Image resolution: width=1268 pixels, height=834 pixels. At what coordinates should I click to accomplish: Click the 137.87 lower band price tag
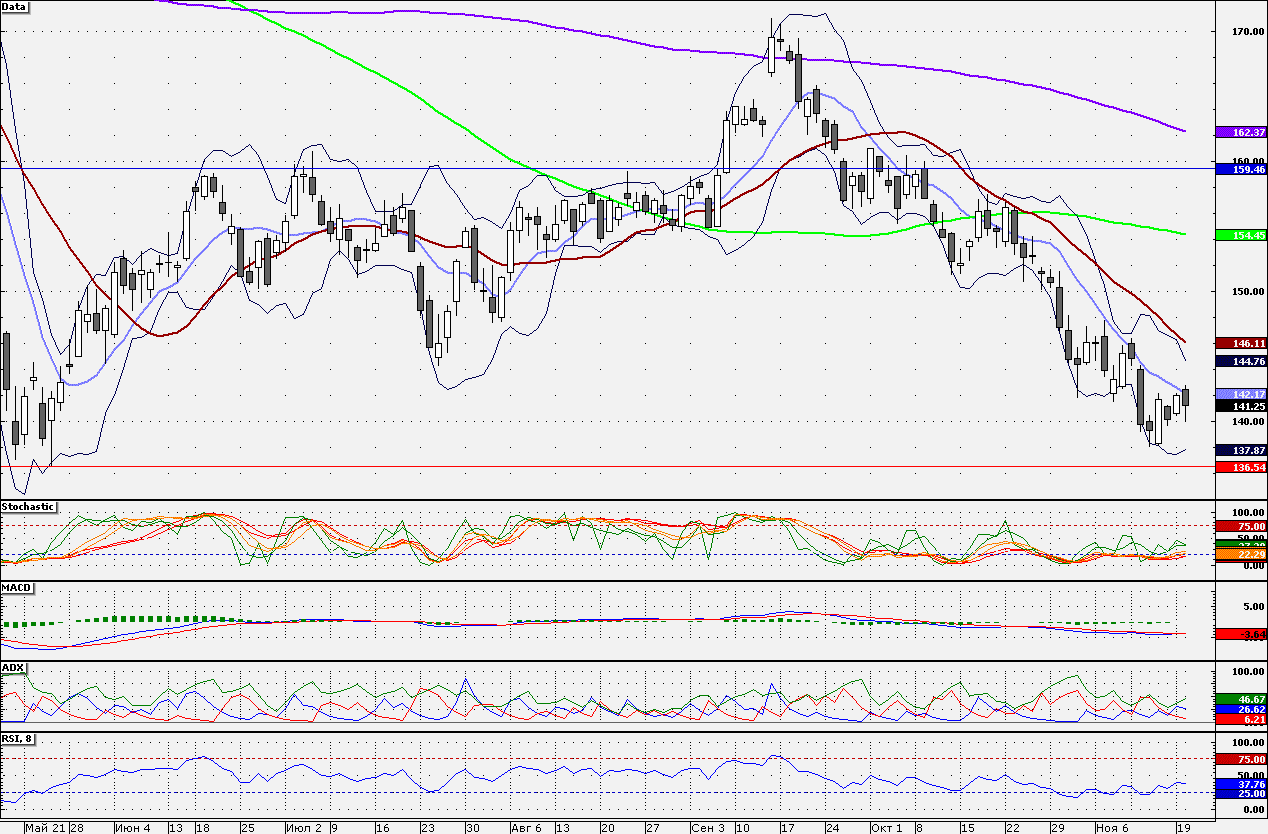1240,450
